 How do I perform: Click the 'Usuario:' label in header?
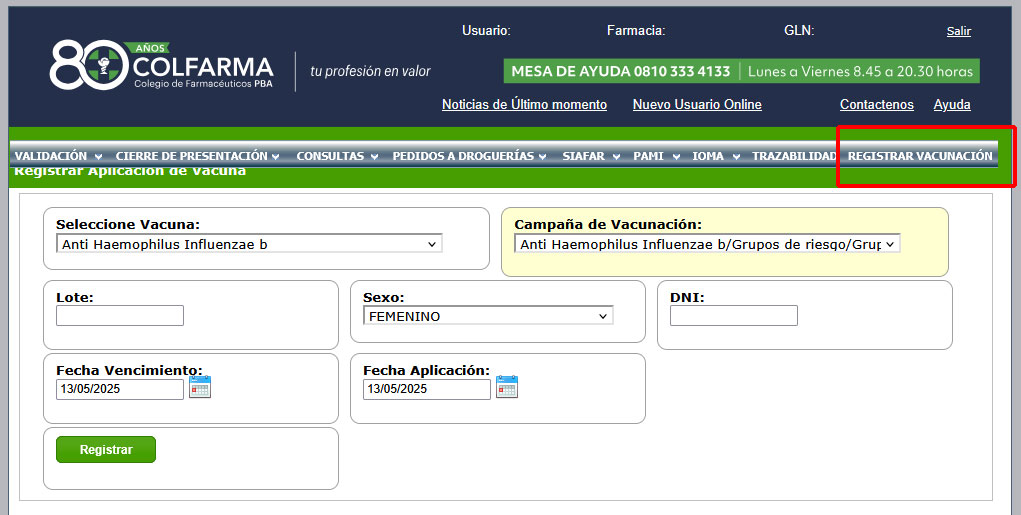(x=486, y=31)
